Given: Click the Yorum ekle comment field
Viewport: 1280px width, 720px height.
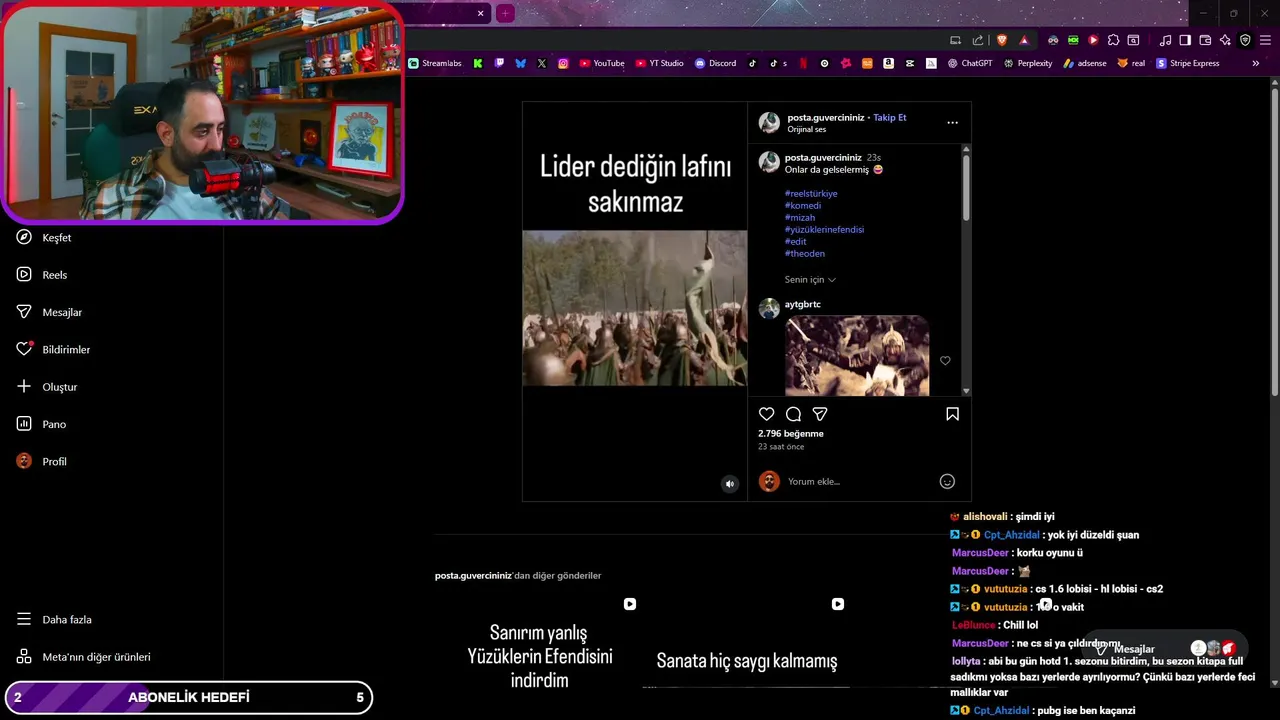Looking at the screenshot, I should click(860, 482).
